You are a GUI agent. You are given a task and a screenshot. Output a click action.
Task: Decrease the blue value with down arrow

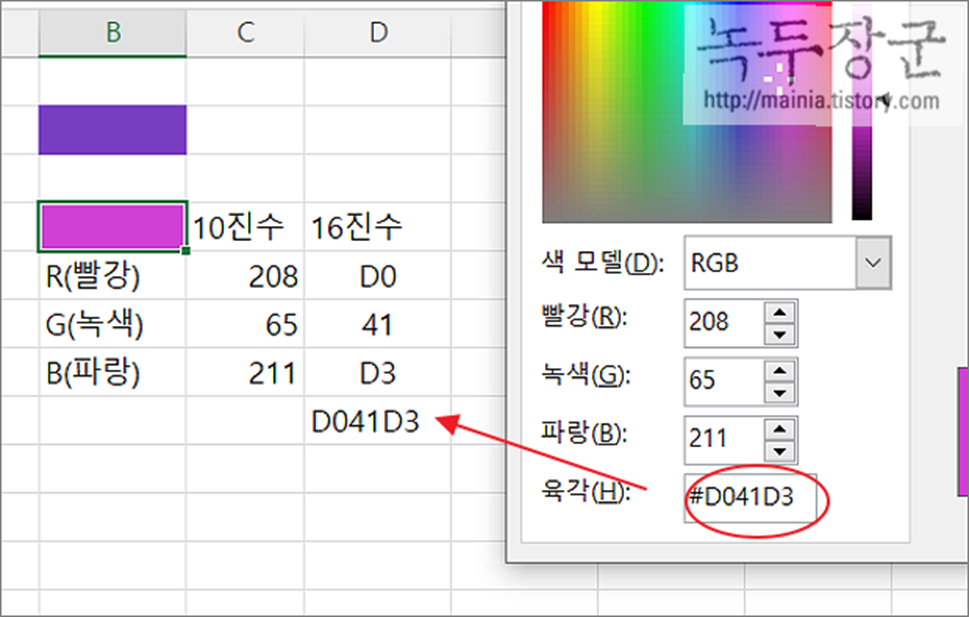[x=780, y=452]
